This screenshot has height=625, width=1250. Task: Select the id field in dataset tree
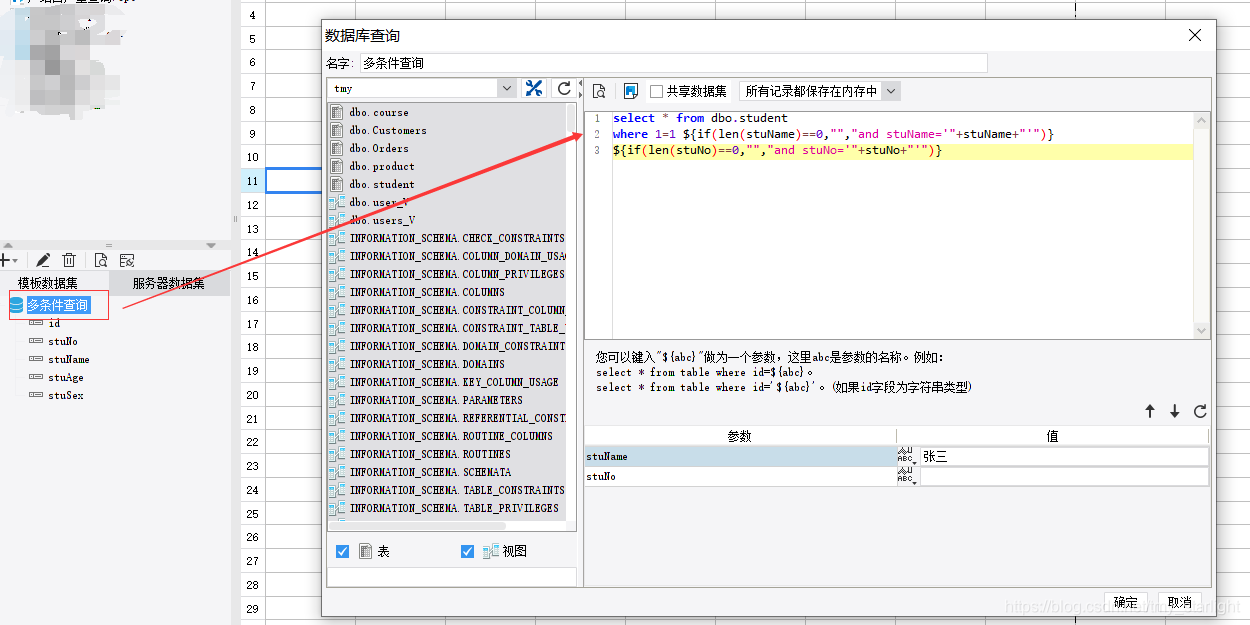(x=54, y=323)
